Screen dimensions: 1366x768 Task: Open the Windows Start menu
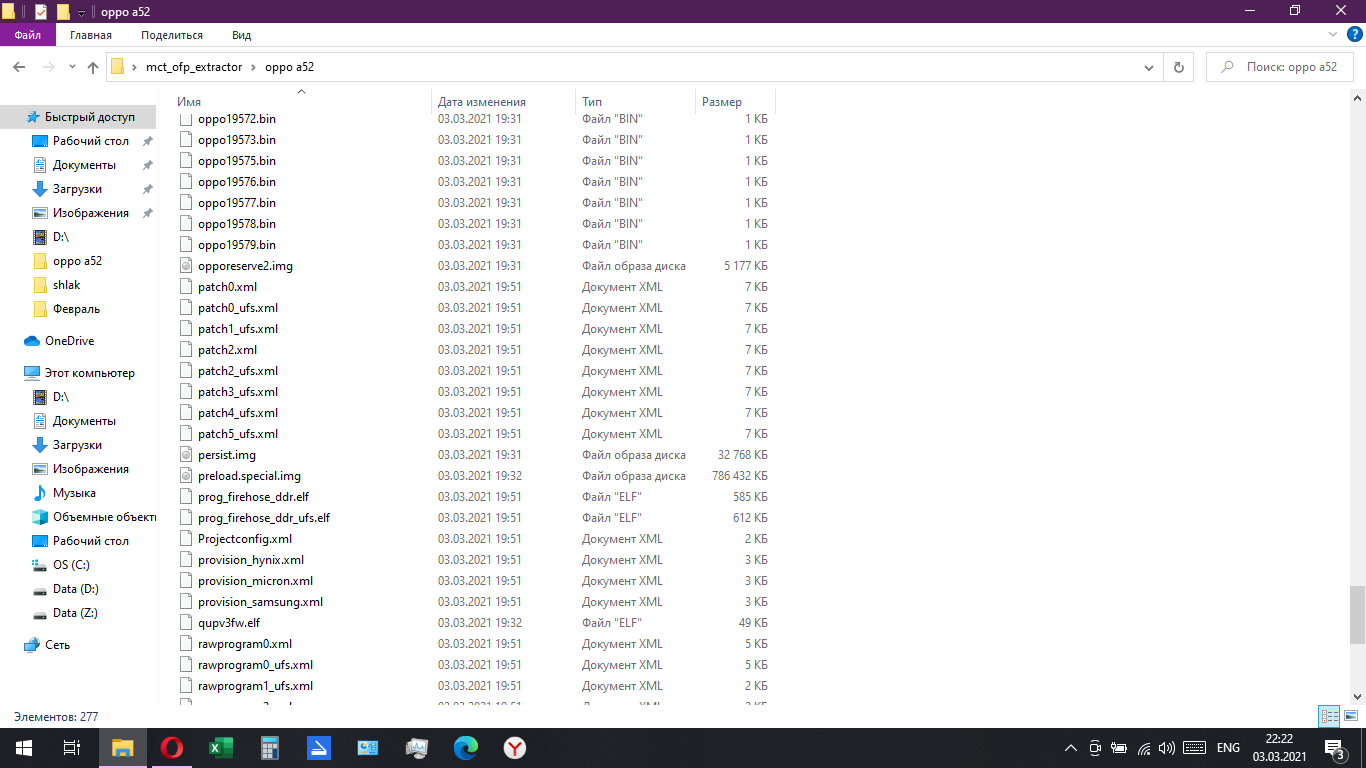coord(24,748)
